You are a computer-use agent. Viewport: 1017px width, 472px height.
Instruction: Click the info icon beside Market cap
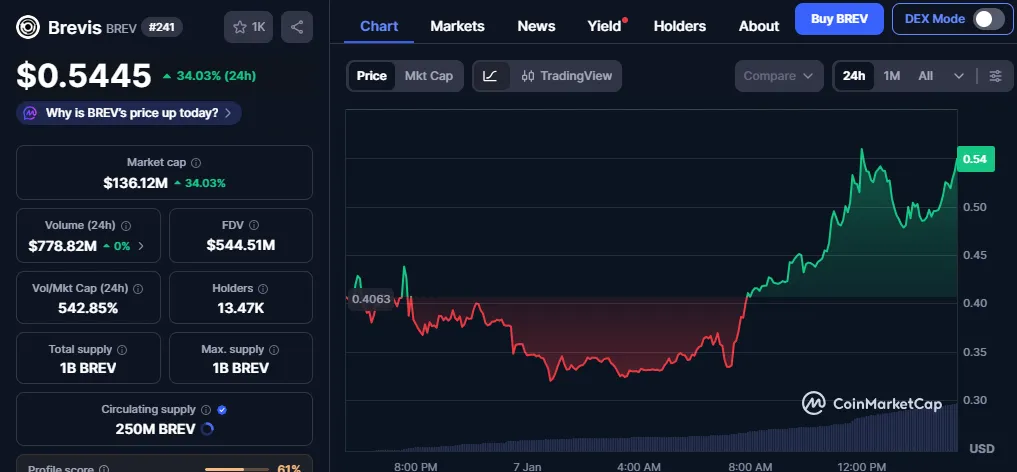196,163
